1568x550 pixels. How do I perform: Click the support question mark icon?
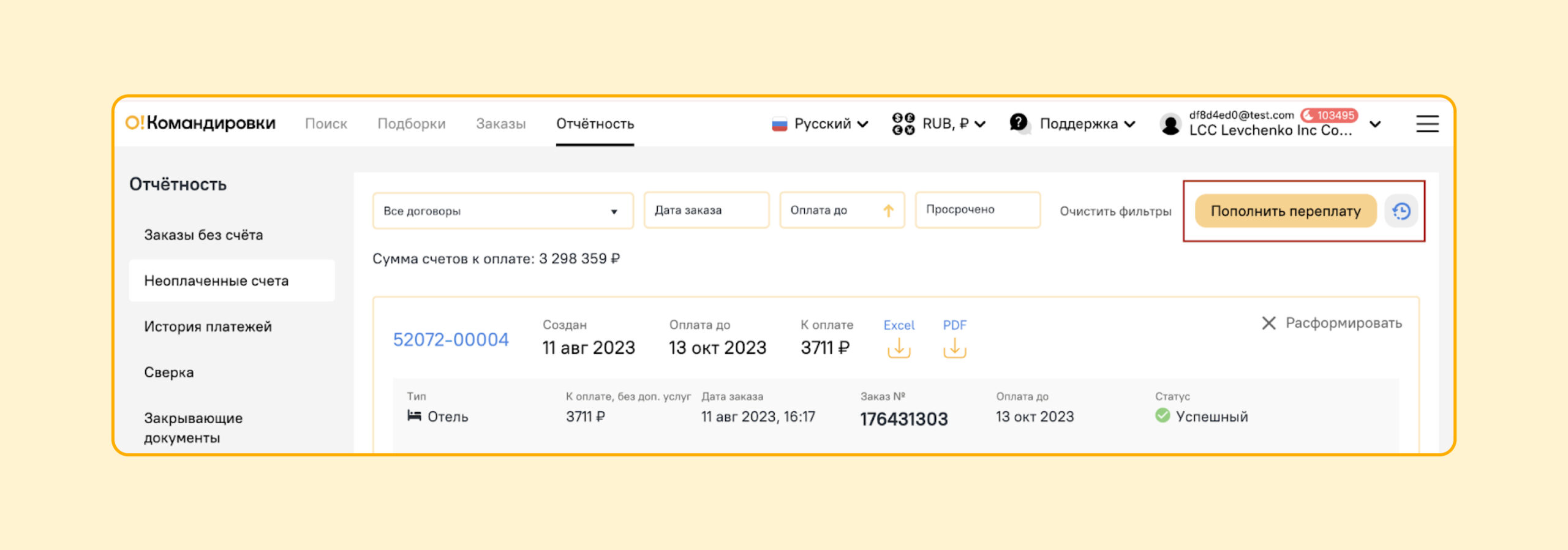1019,123
